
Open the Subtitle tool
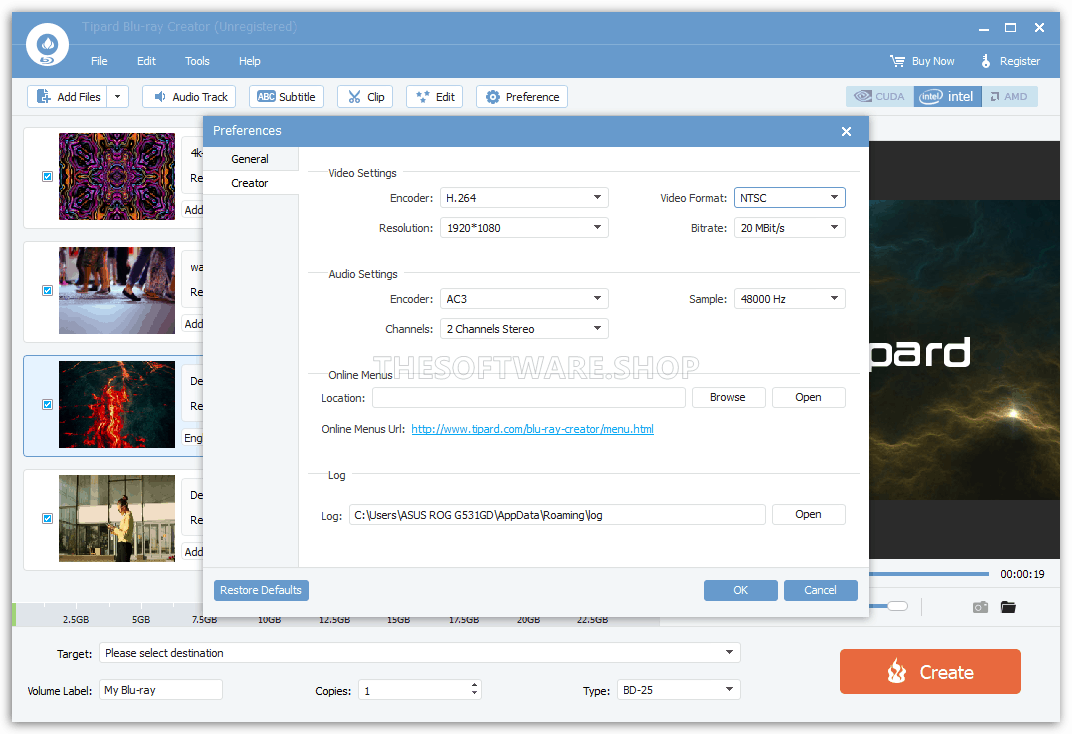[x=286, y=97]
